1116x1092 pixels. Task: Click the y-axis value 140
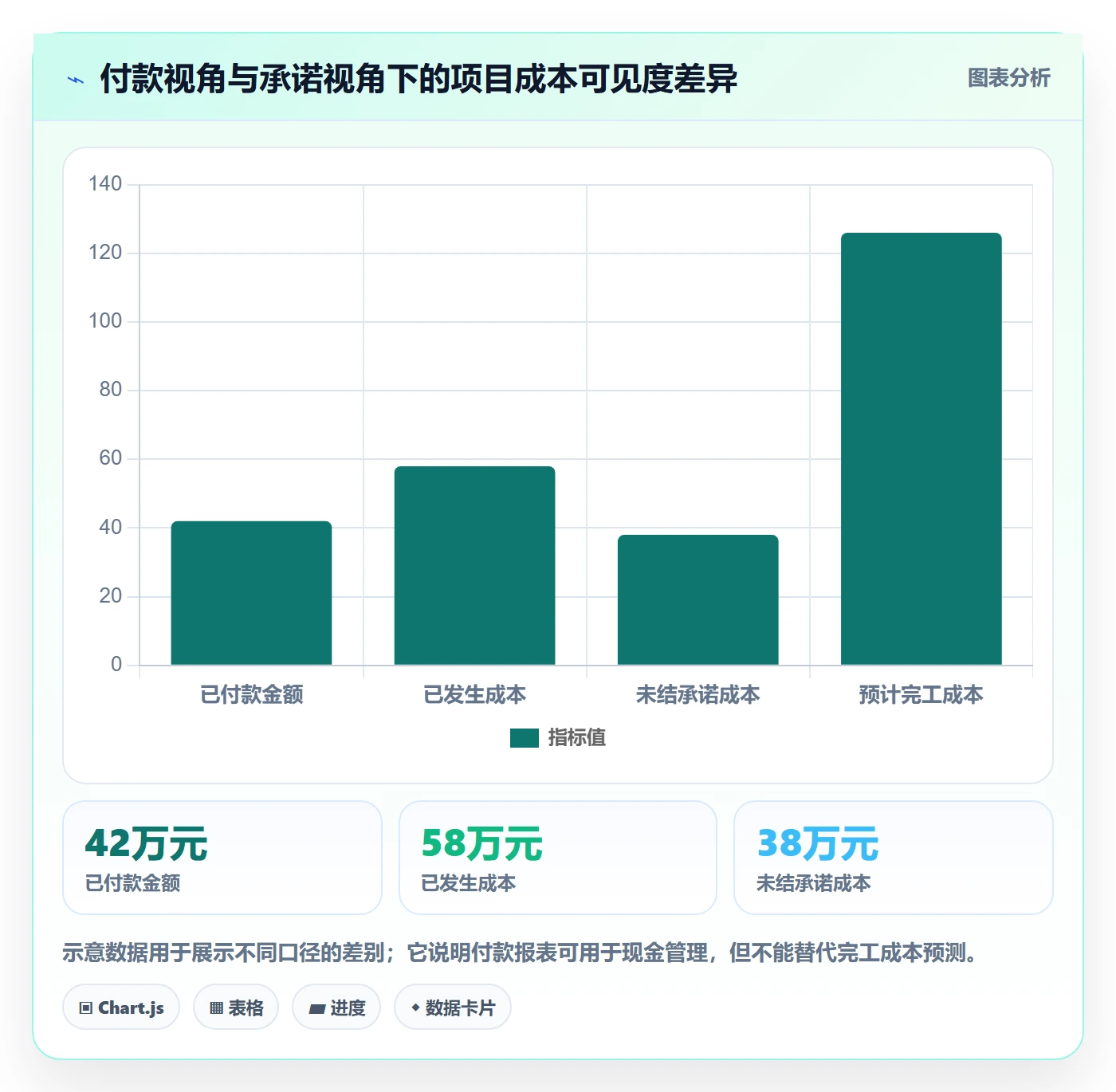105,184
